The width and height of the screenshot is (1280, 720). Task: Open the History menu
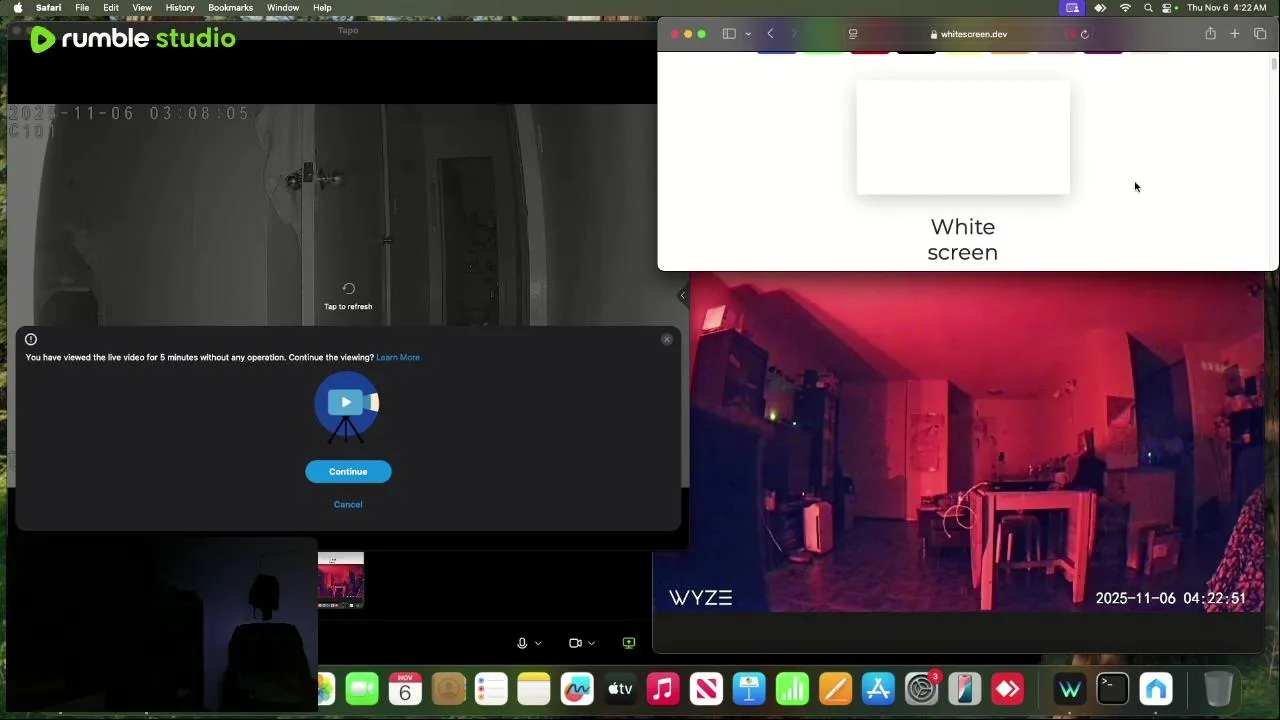pos(180,8)
